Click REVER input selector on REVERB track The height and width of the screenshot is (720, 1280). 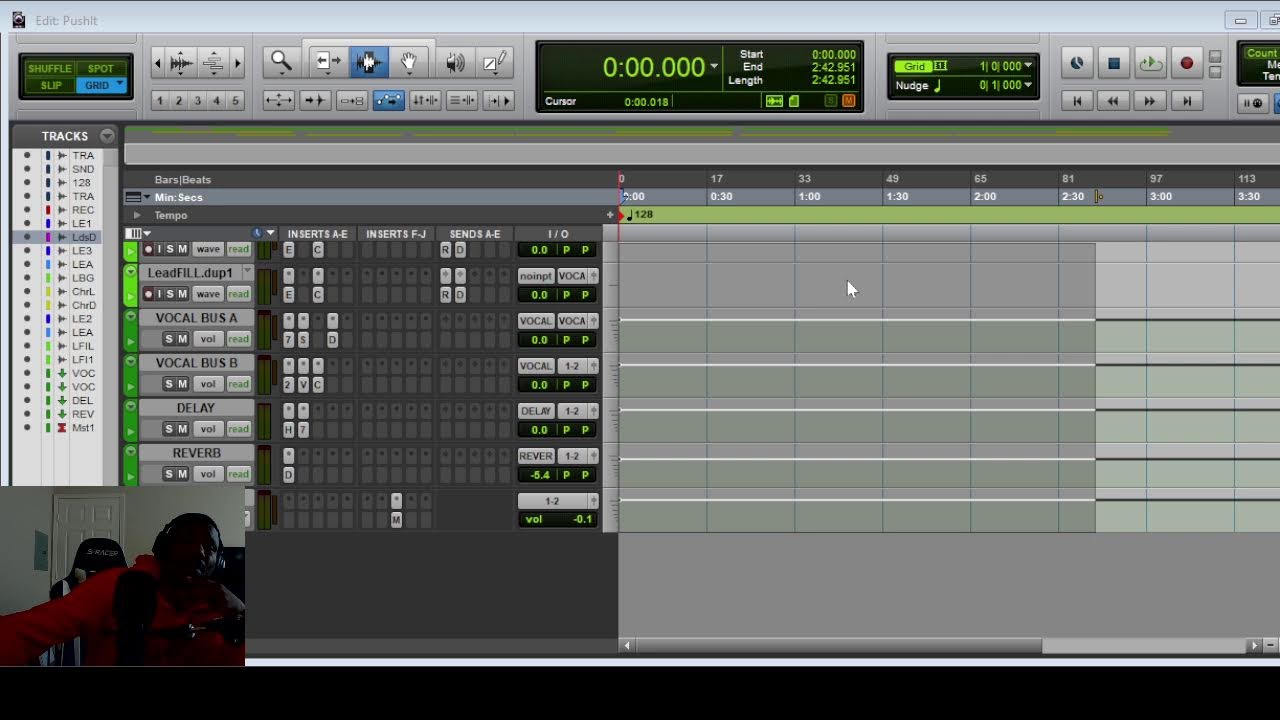coord(535,456)
